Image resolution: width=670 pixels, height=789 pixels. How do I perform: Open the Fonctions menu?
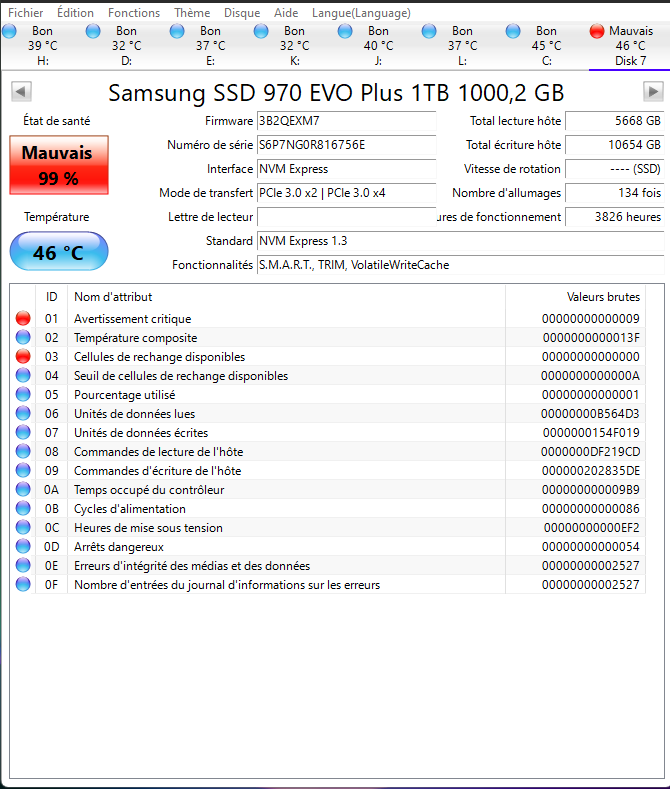pos(134,13)
